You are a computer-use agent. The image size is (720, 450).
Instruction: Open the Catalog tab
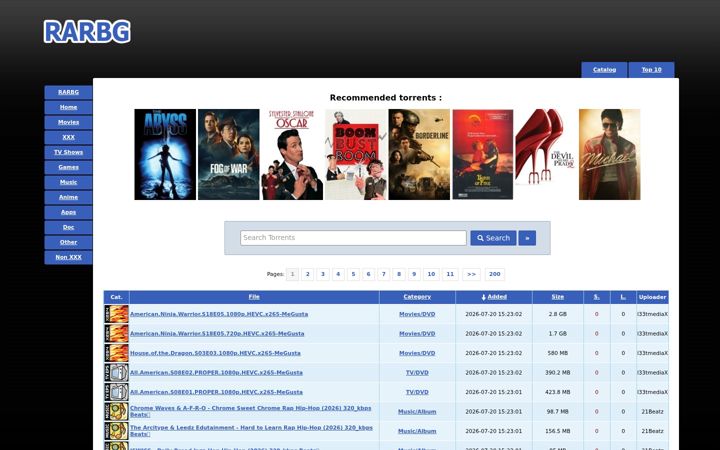tap(604, 70)
